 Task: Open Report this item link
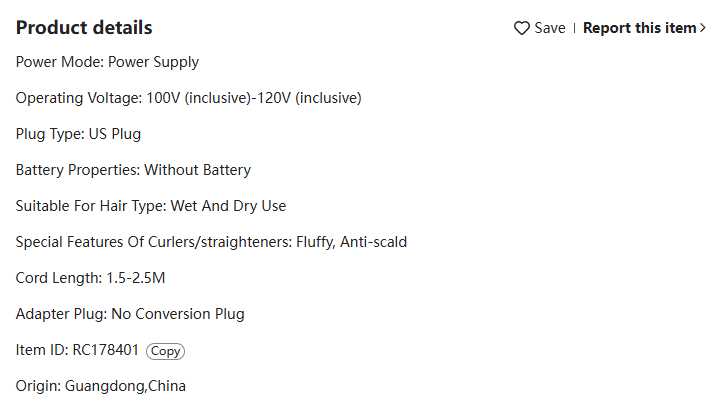[x=639, y=28]
